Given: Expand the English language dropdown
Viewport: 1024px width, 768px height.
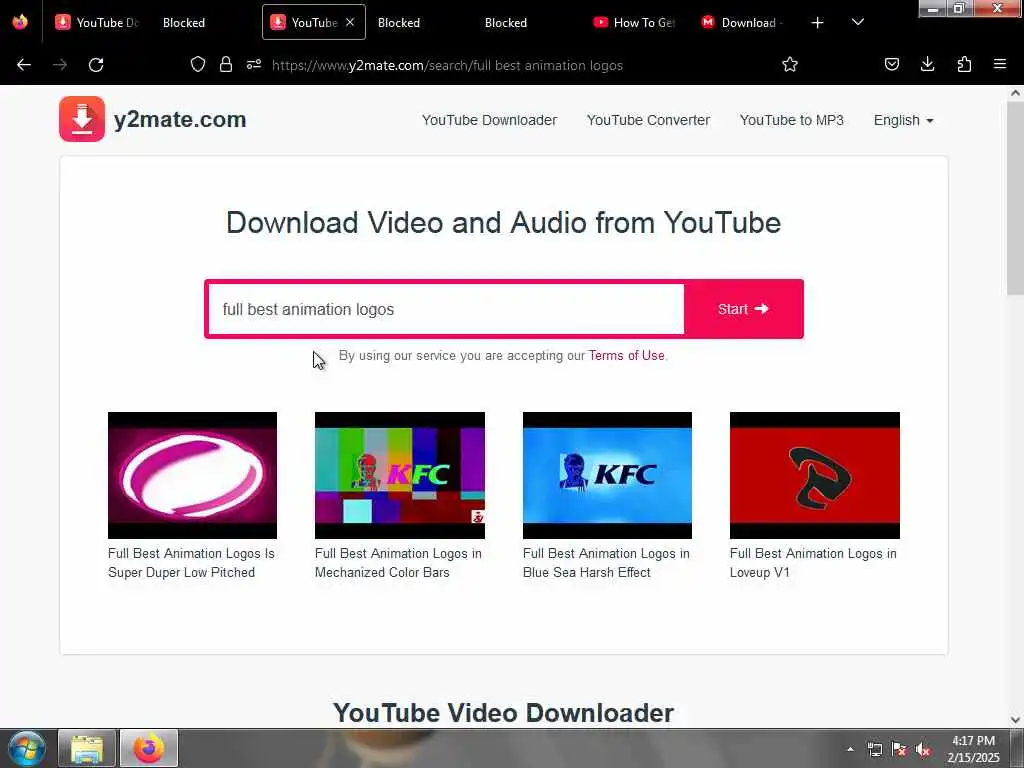Looking at the screenshot, I should tap(903, 120).
